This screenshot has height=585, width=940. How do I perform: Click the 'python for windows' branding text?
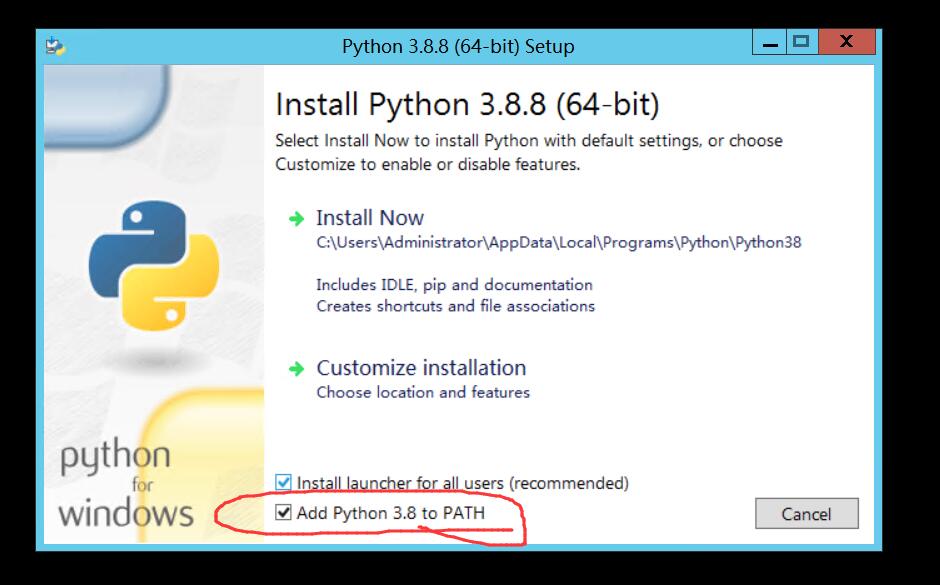[x=126, y=485]
